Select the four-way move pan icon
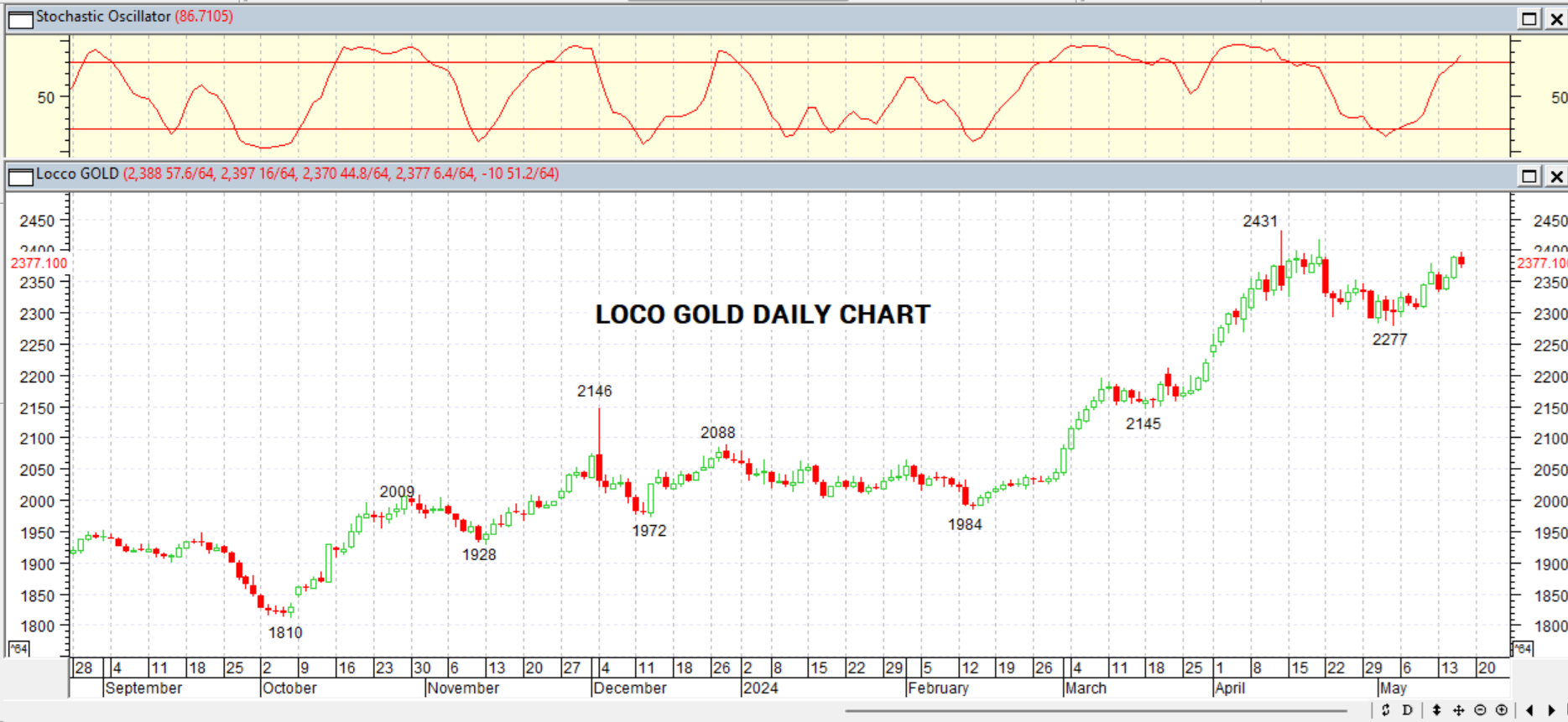The image size is (1568, 722). coord(1459,710)
